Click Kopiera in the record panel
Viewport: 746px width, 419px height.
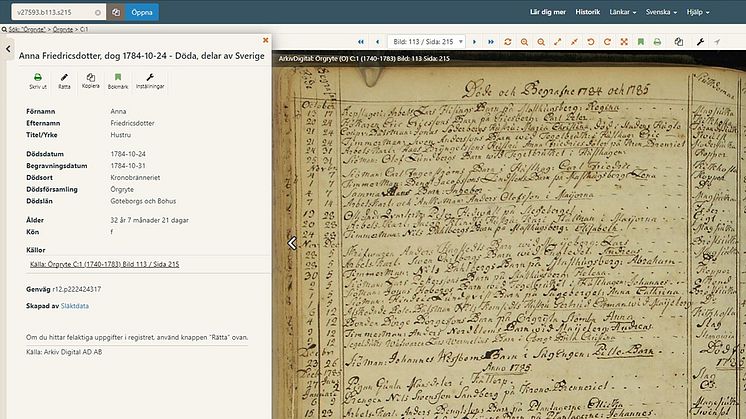(90, 81)
